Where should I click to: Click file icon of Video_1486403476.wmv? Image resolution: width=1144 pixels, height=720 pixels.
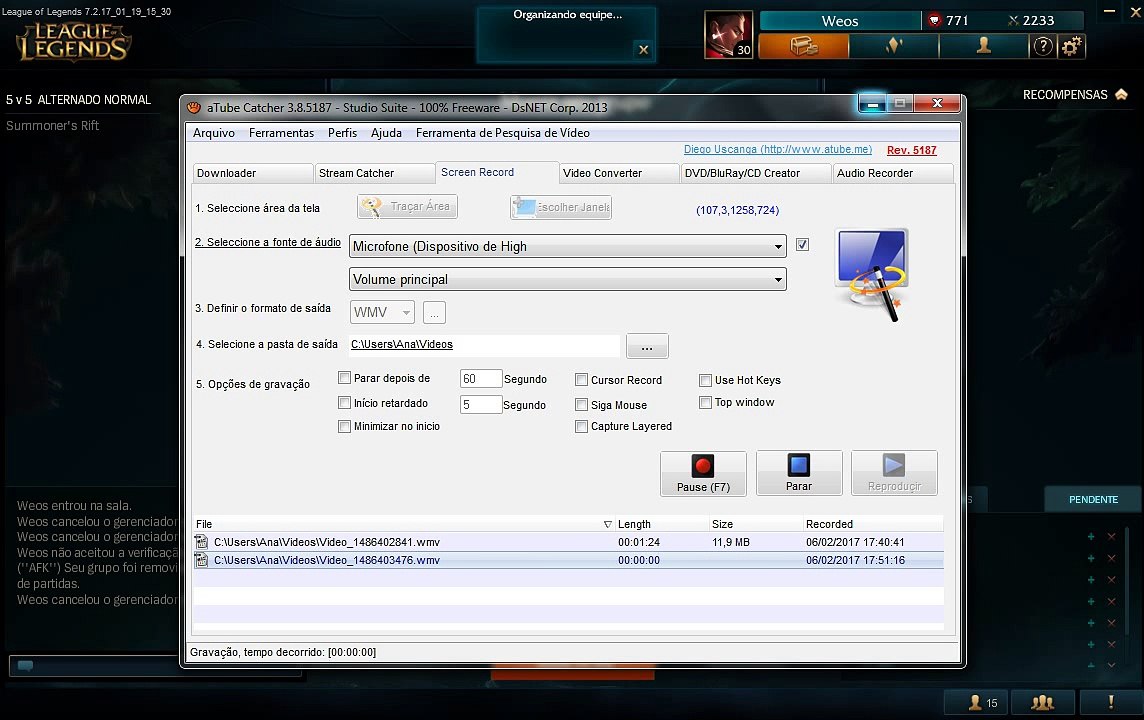[201, 560]
